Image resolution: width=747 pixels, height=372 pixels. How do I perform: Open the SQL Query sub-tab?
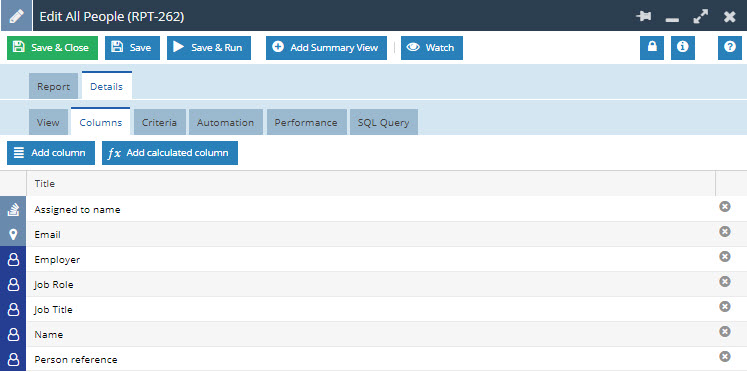point(384,122)
